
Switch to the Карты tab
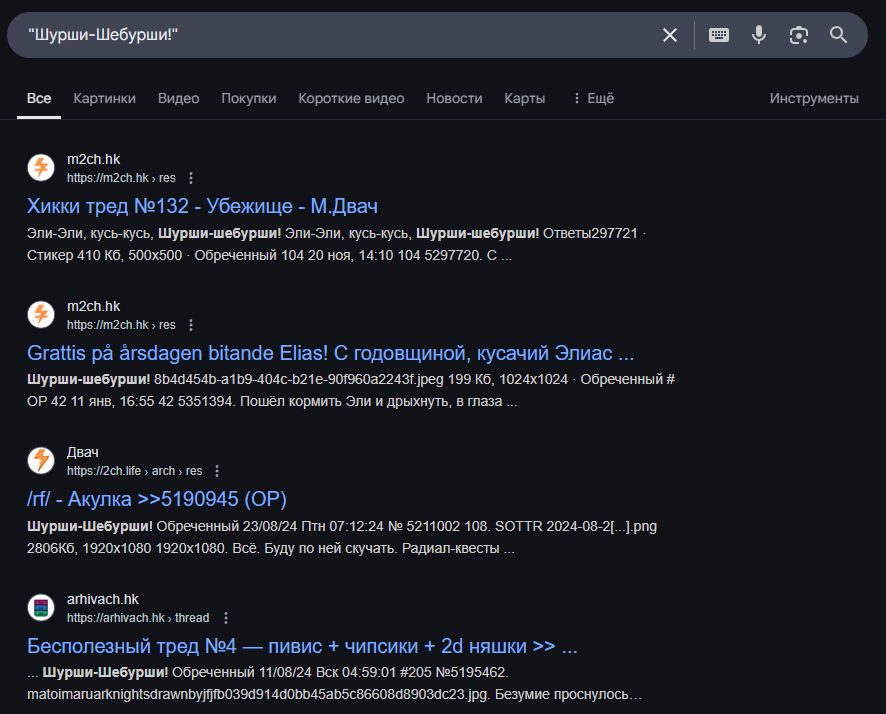(524, 98)
